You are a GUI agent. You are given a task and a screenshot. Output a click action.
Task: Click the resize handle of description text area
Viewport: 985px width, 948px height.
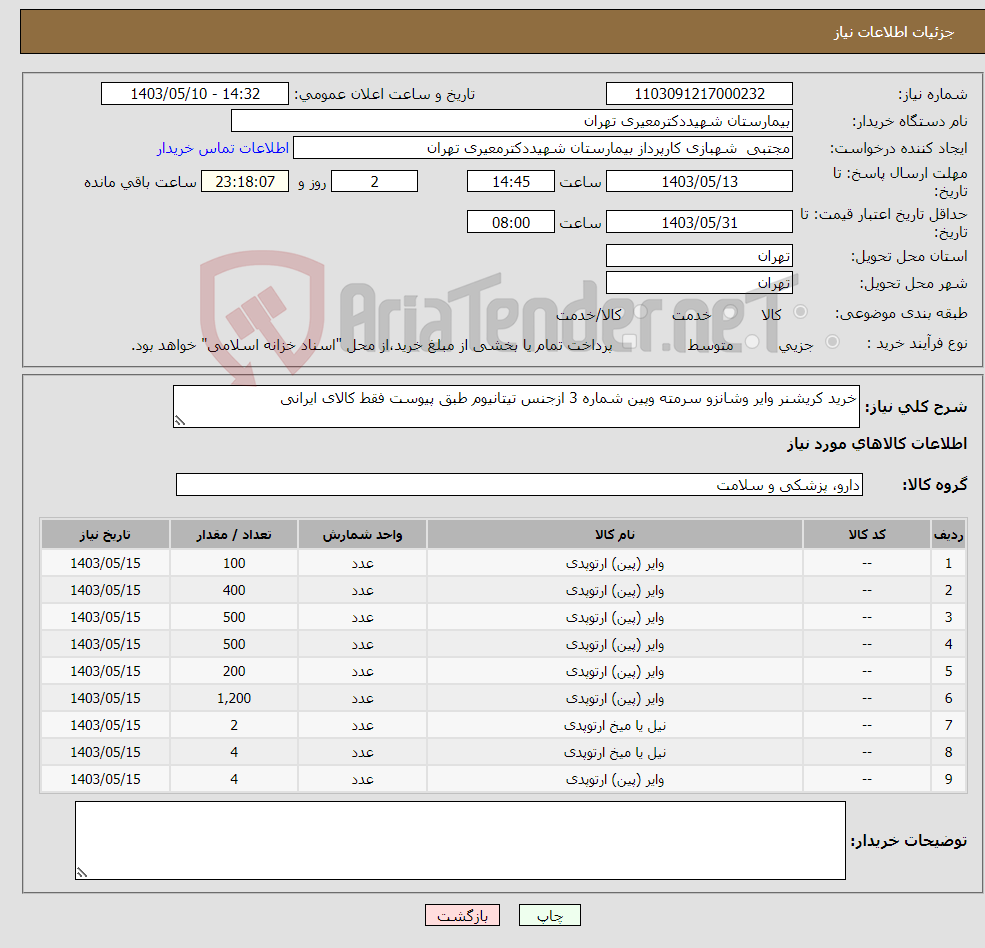(x=180, y=421)
